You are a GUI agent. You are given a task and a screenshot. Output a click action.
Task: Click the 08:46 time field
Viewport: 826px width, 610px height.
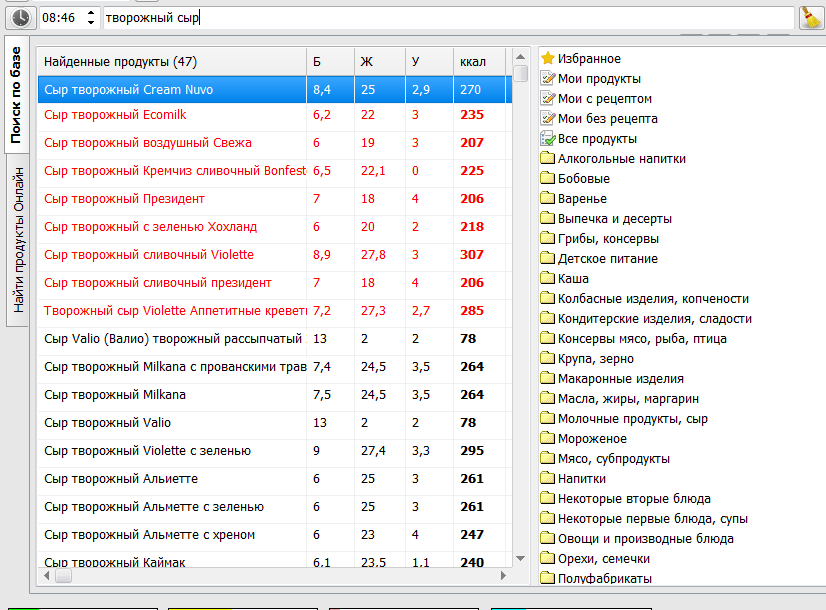[63, 17]
